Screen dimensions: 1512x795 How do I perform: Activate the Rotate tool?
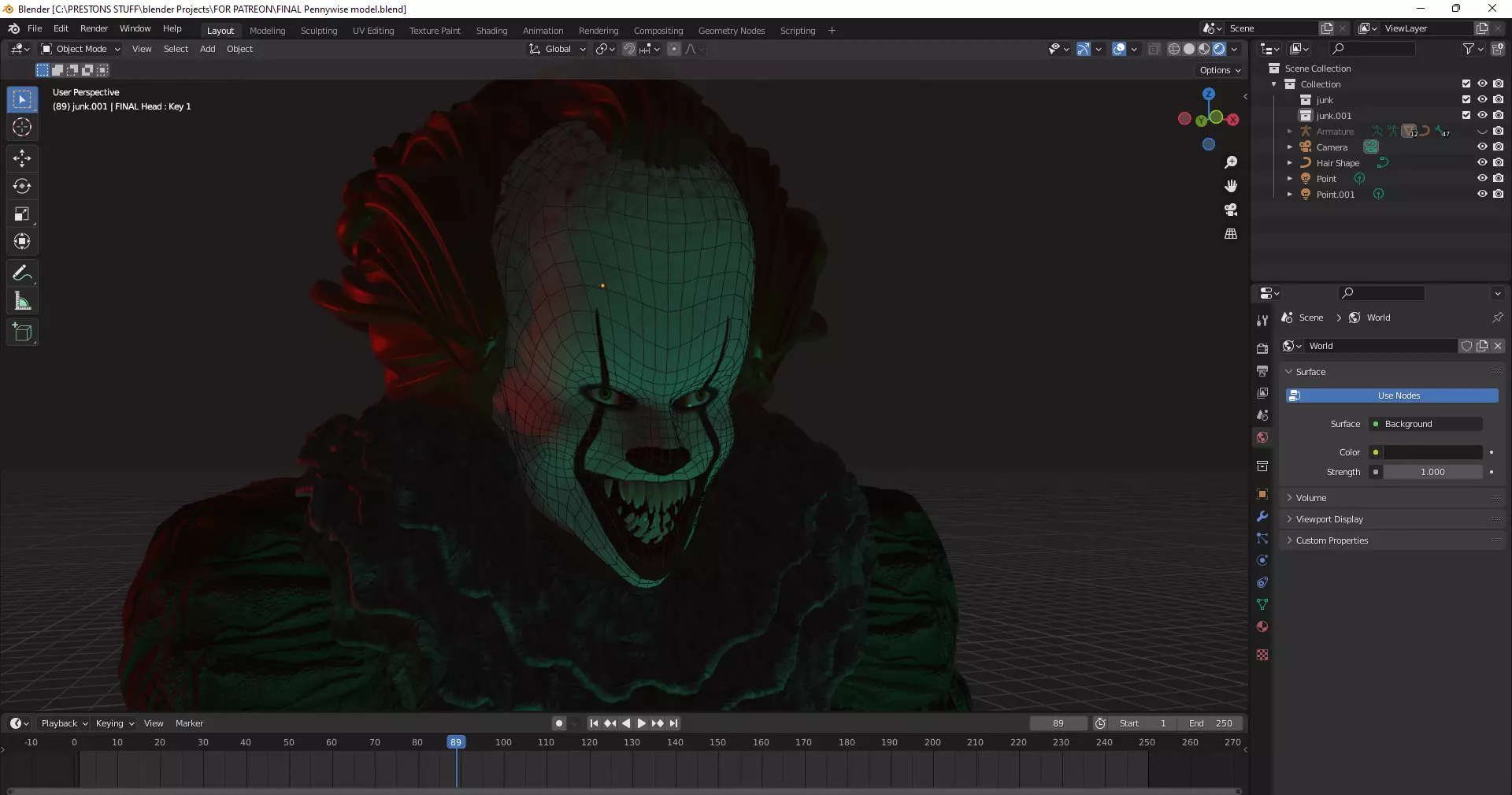tap(22, 186)
